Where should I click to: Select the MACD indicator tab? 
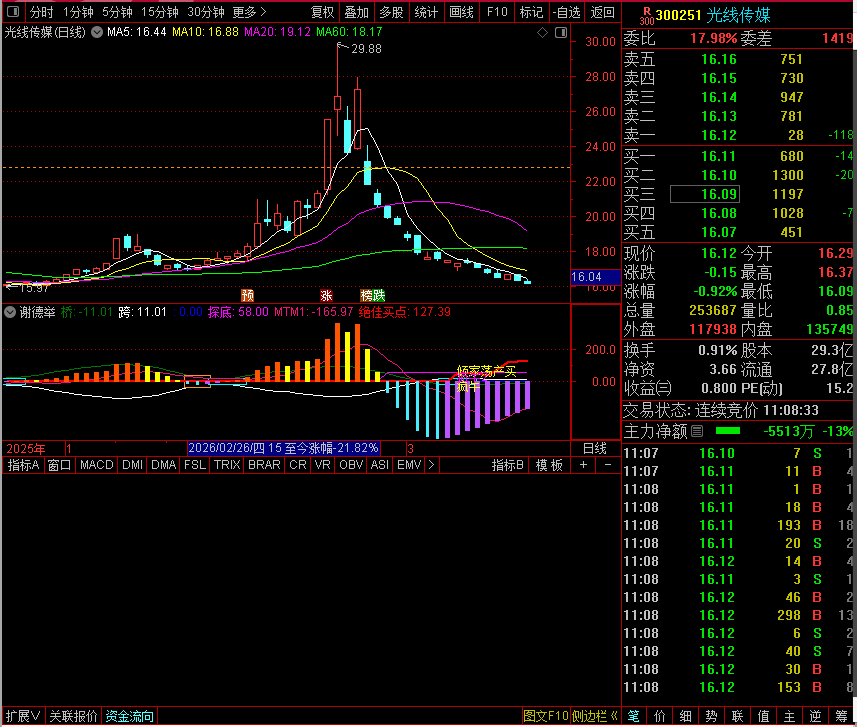pyautogui.click(x=97, y=465)
